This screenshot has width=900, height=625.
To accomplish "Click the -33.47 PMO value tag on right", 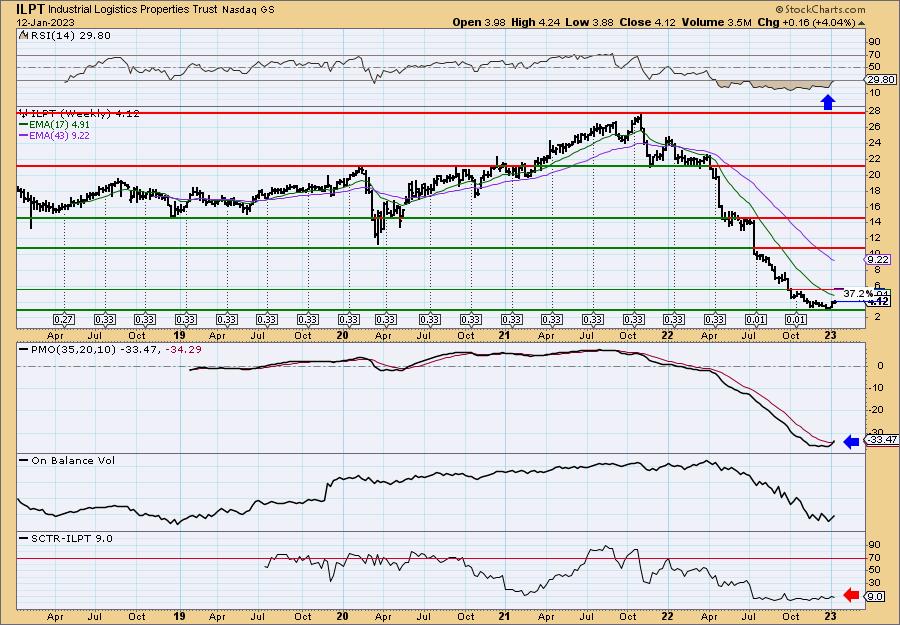I will click(x=883, y=440).
